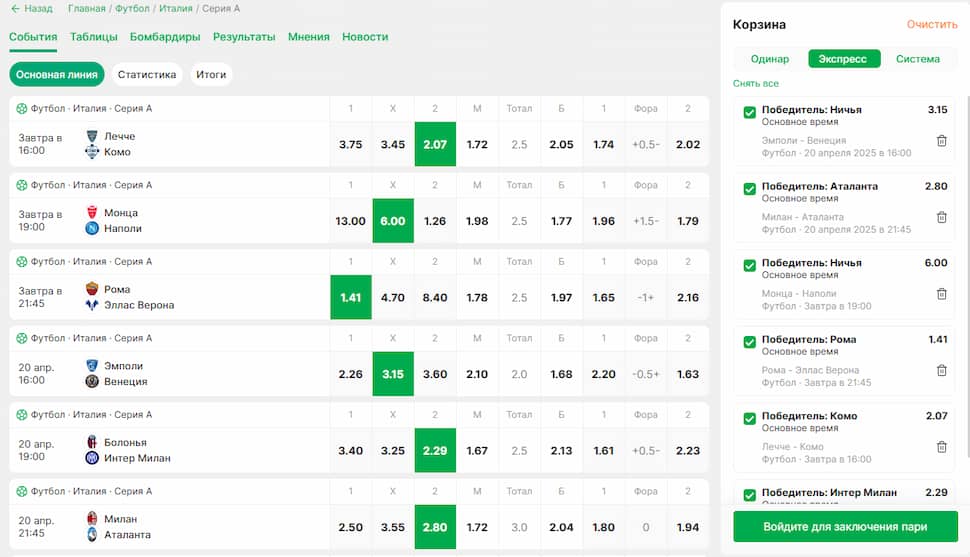Click the Болонья team crest icon
Image resolution: width=970 pixels, height=557 pixels.
point(92,442)
